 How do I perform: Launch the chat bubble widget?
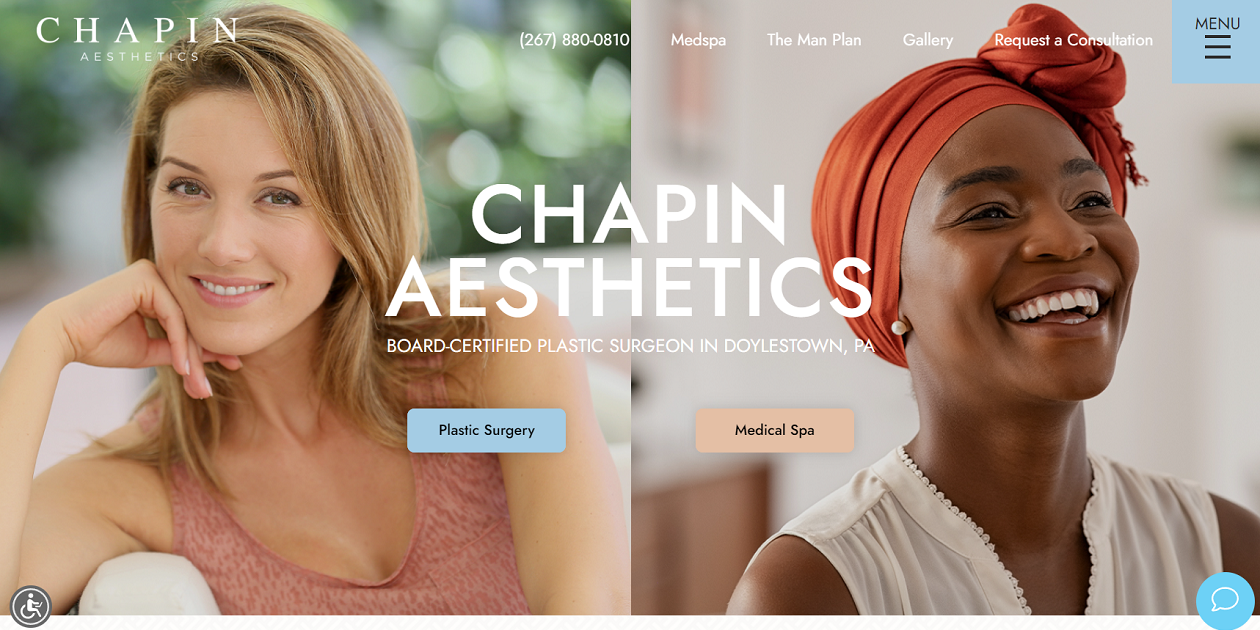1225,600
